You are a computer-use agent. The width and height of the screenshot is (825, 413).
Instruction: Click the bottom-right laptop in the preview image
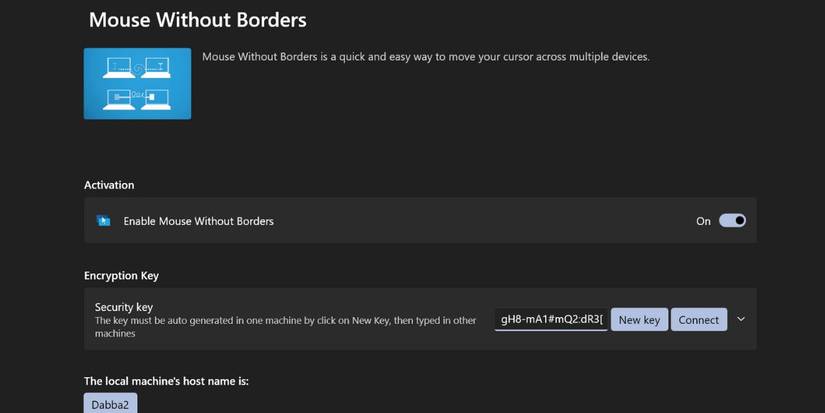click(x=155, y=97)
